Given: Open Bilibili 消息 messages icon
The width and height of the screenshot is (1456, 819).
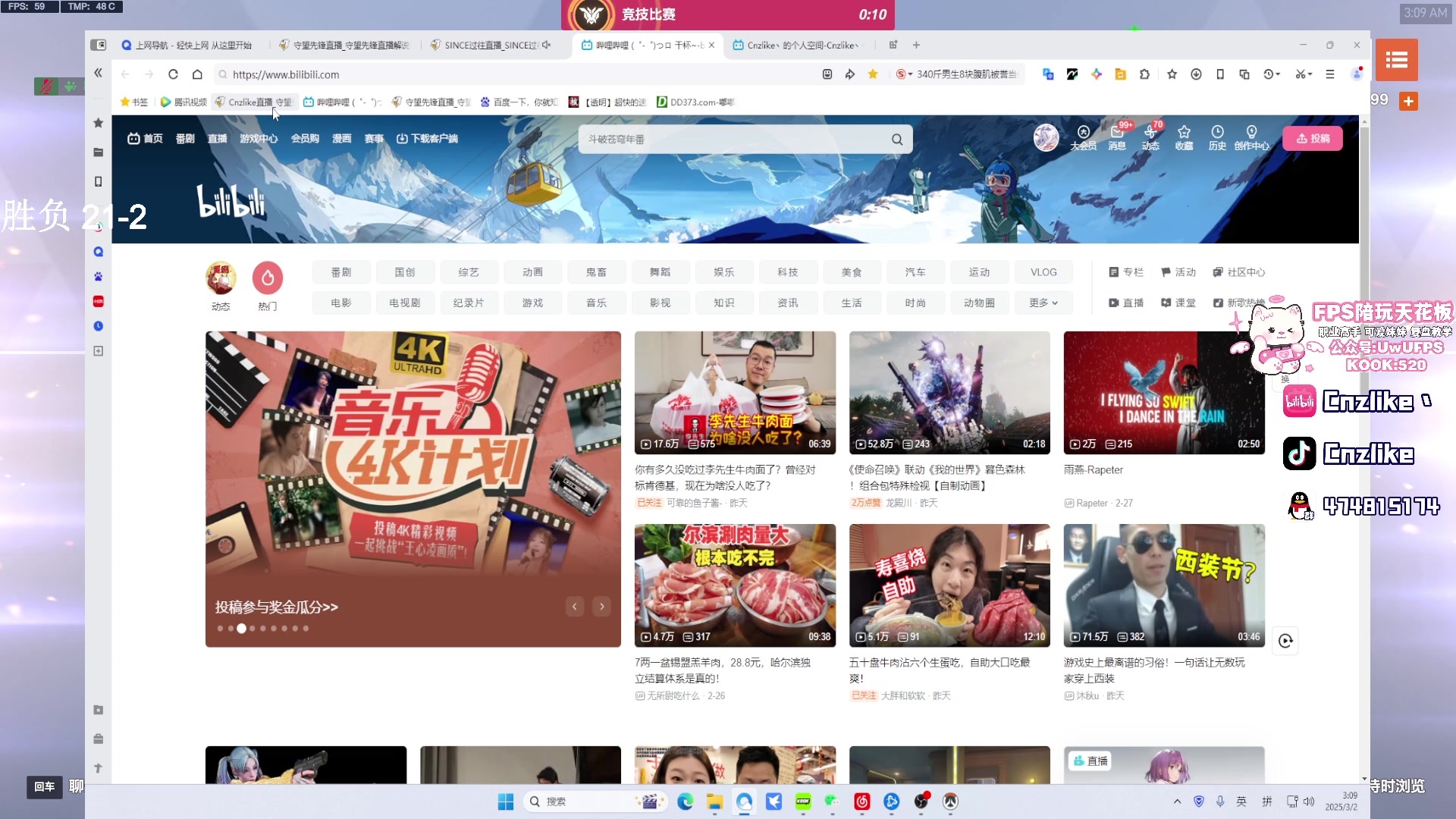Looking at the screenshot, I should [1117, 138].
